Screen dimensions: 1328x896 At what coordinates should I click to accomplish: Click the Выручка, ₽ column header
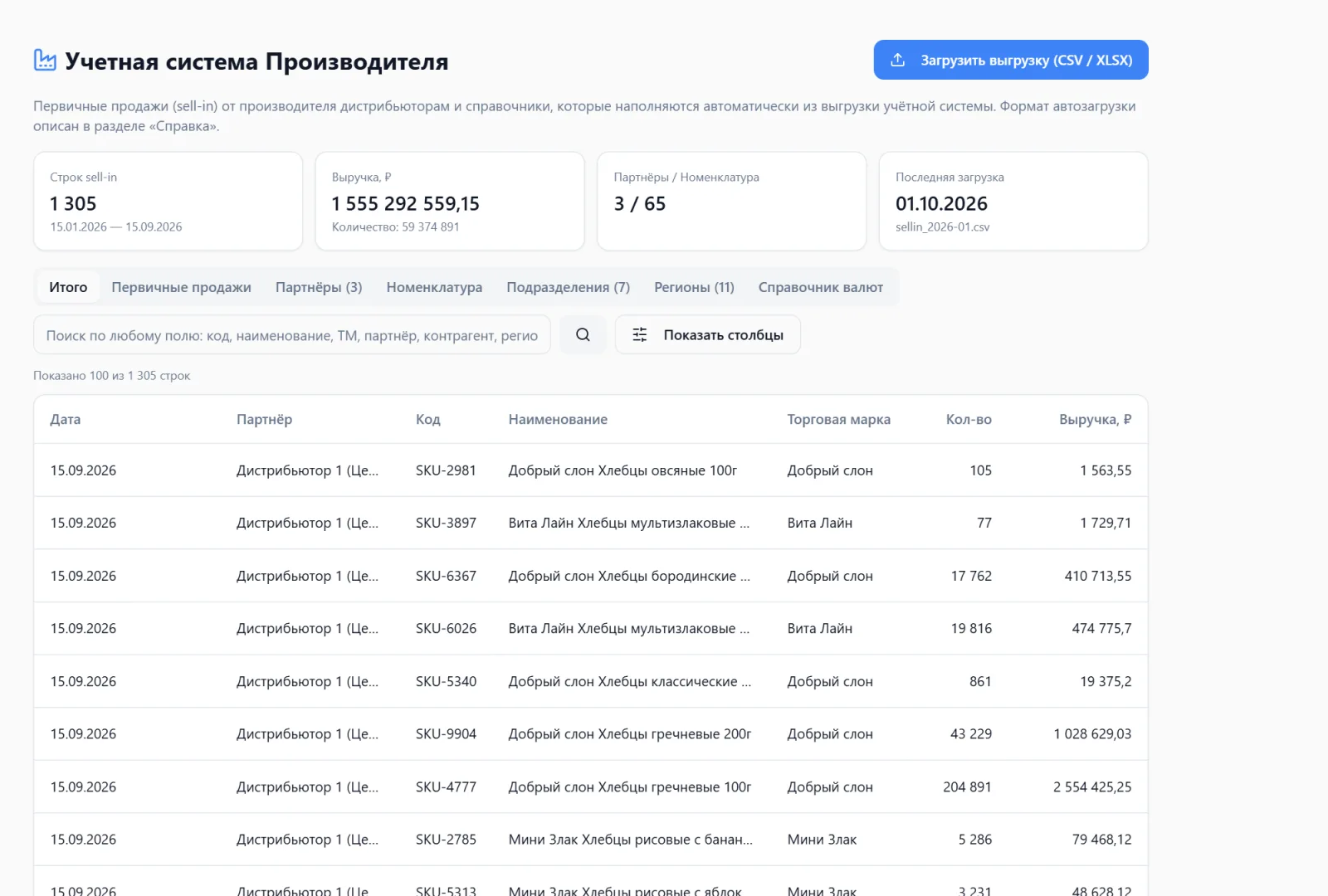1095,419
